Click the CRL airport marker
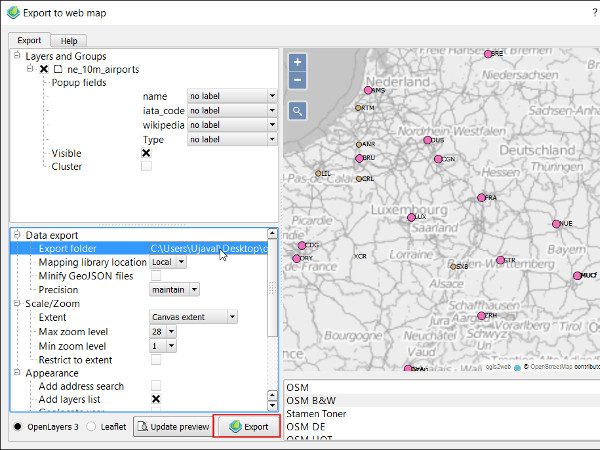 click(x=359, y=179)
